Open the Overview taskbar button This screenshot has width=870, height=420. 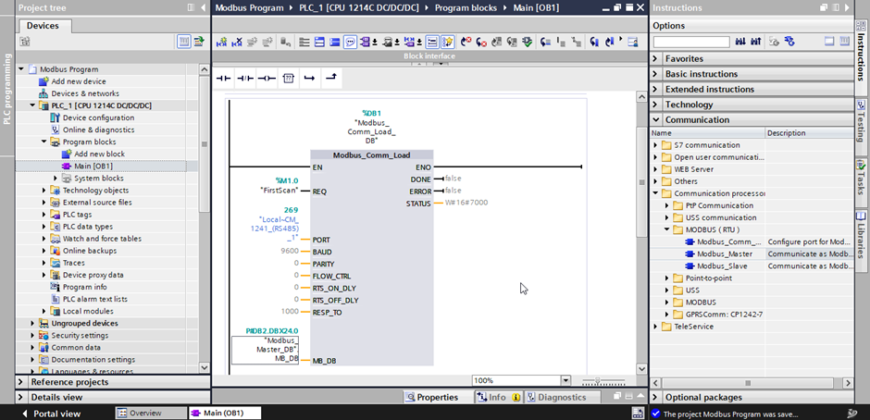[x=138, y=413]
